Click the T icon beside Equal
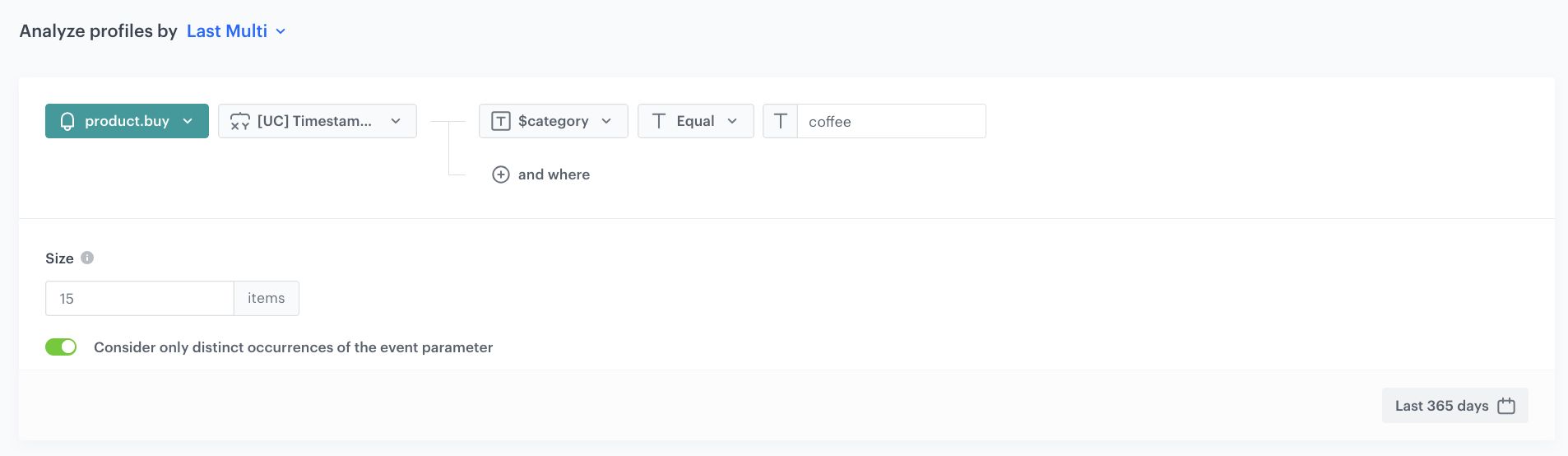The height and width of the screenshot is (456, 1568). pyautogui.click(x=659, y=122)
